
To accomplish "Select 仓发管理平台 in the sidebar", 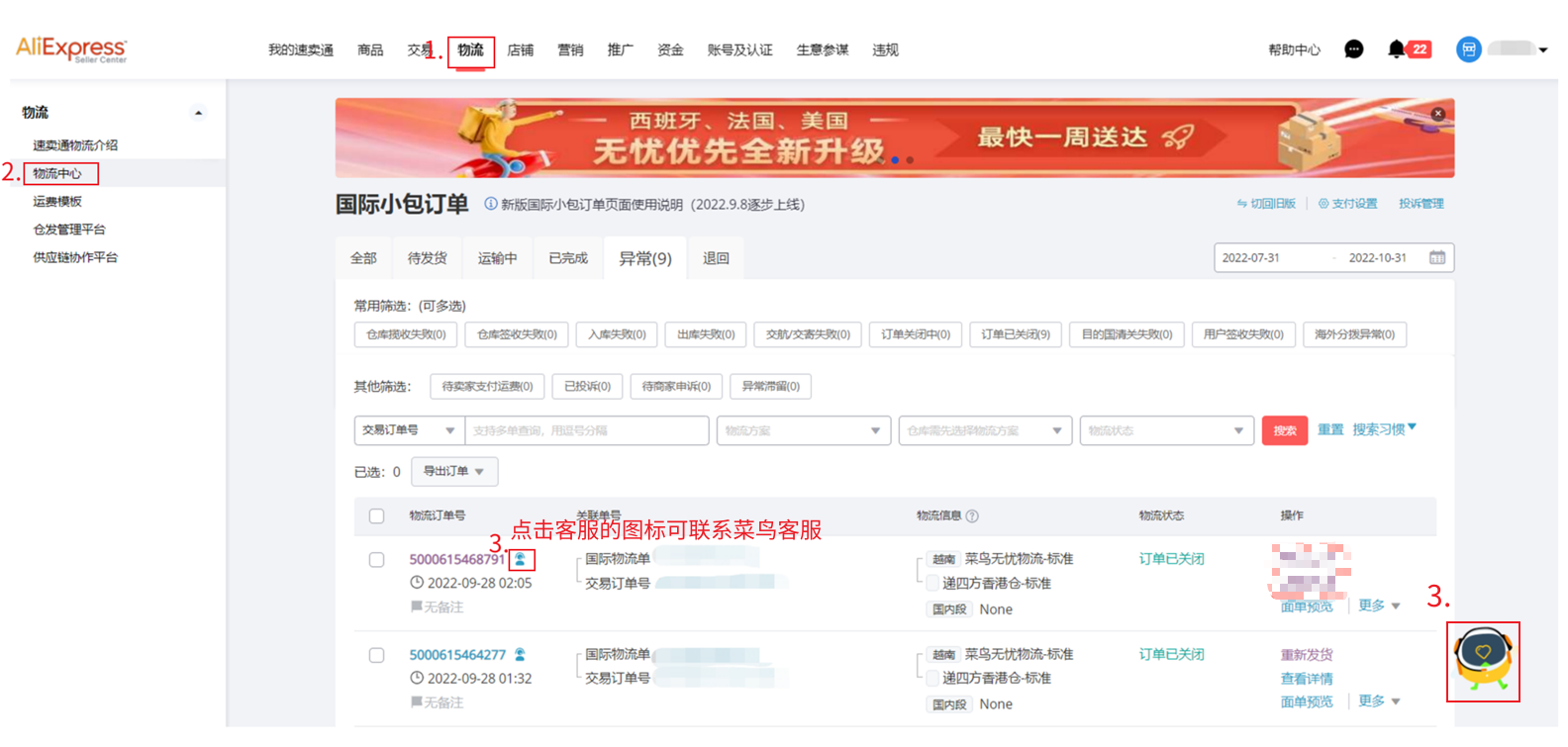I will tap(69, 230).
